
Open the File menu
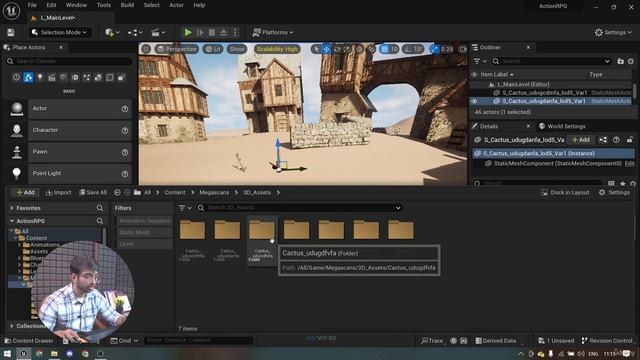32,5
